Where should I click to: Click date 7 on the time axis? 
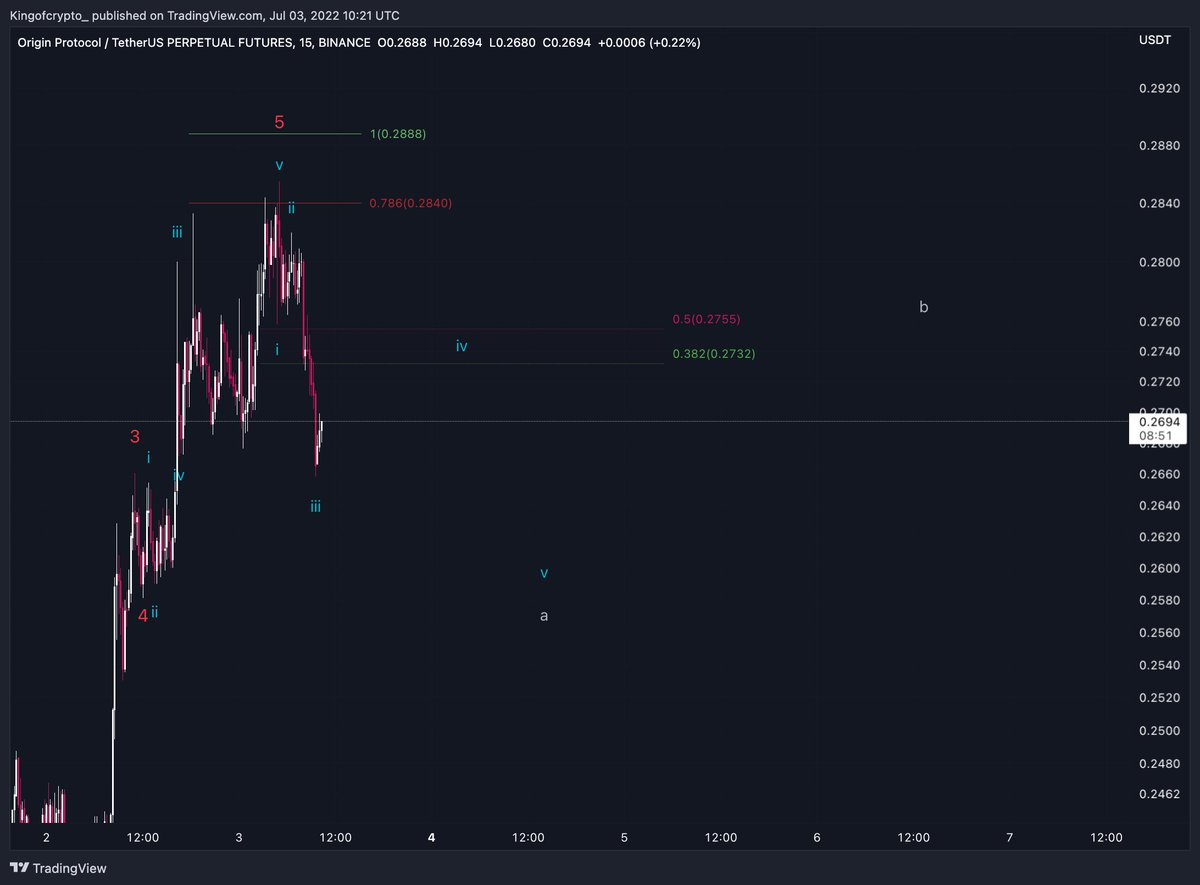click(x=1010, y=838)
